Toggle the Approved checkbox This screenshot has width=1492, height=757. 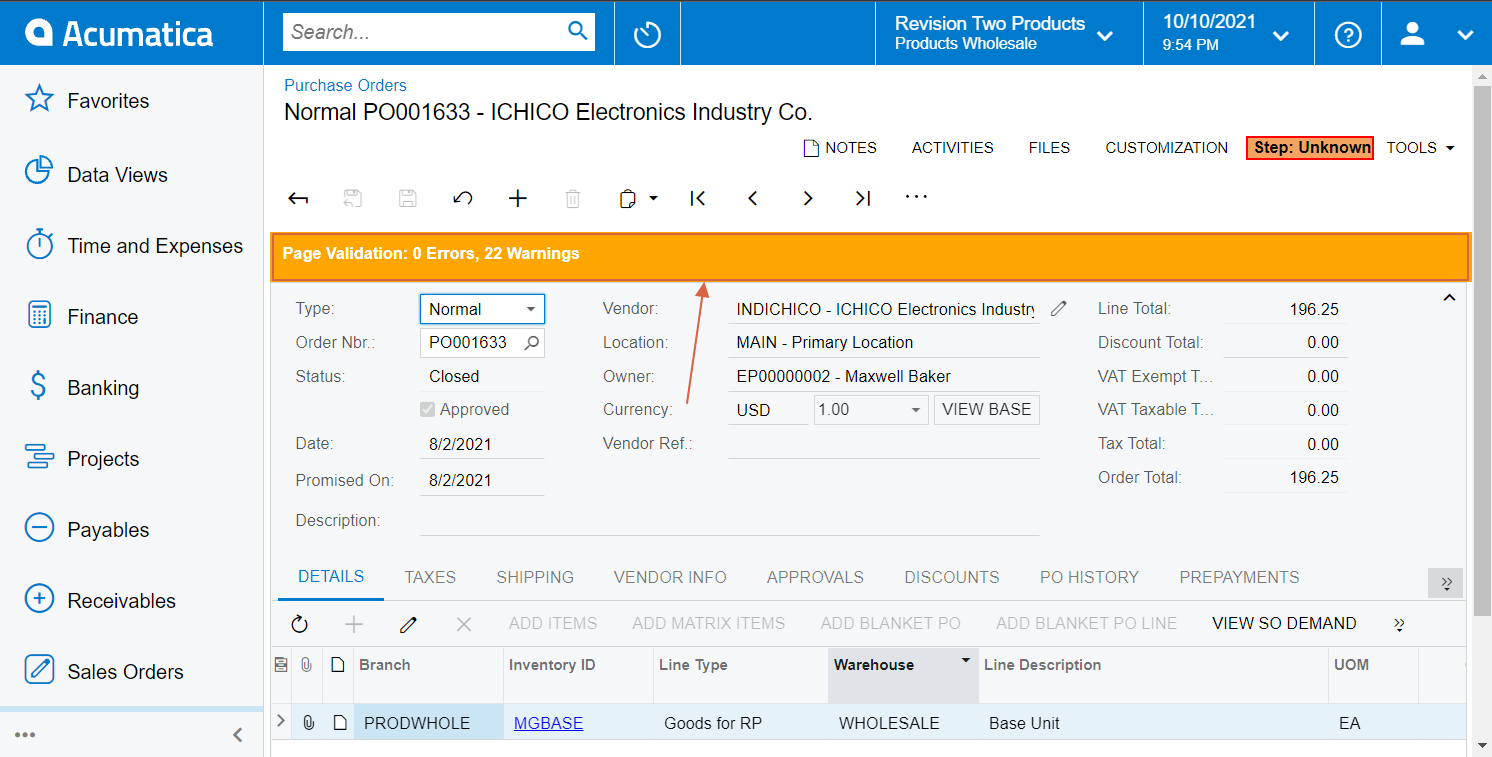pyautogui.click(x=428, y=409)
